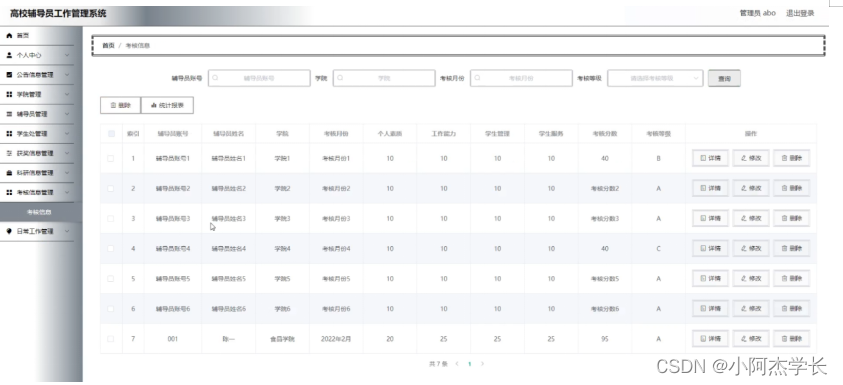843x385 pixels.
Task: Click the 辅导员账号 search input field
Action: 259,78
